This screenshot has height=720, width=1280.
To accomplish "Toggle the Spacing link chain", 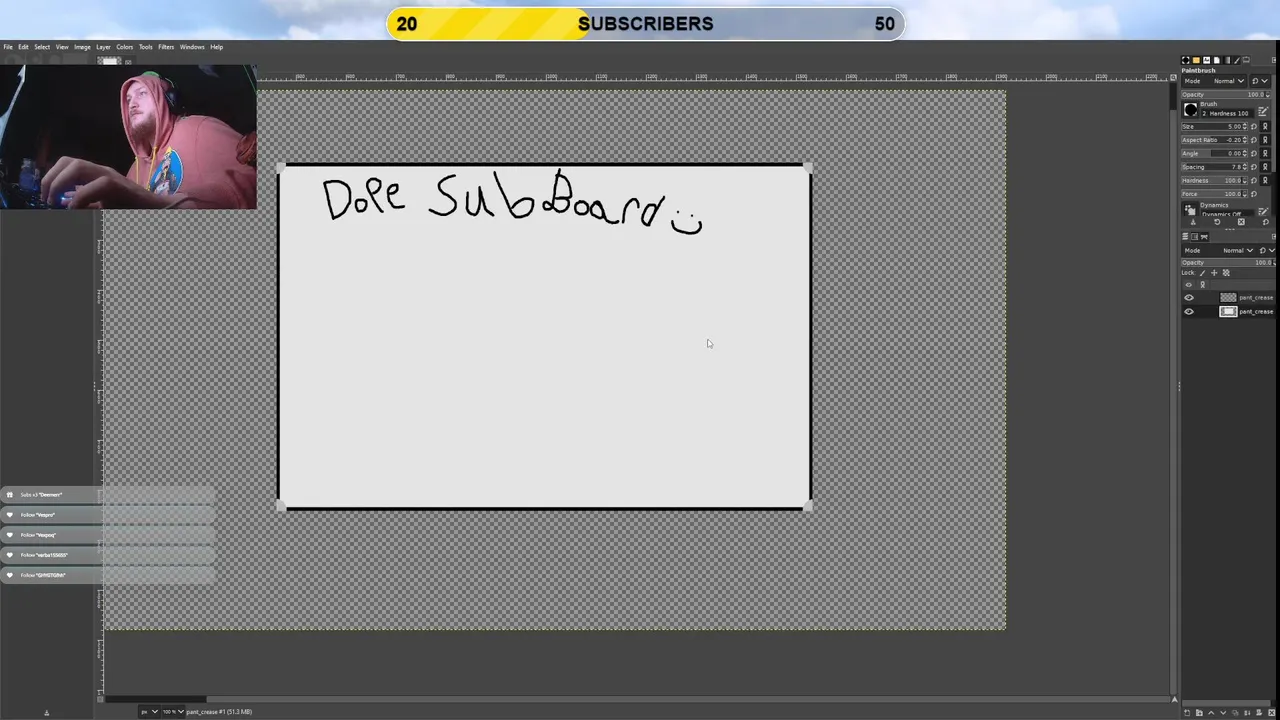I will 1265,167.
